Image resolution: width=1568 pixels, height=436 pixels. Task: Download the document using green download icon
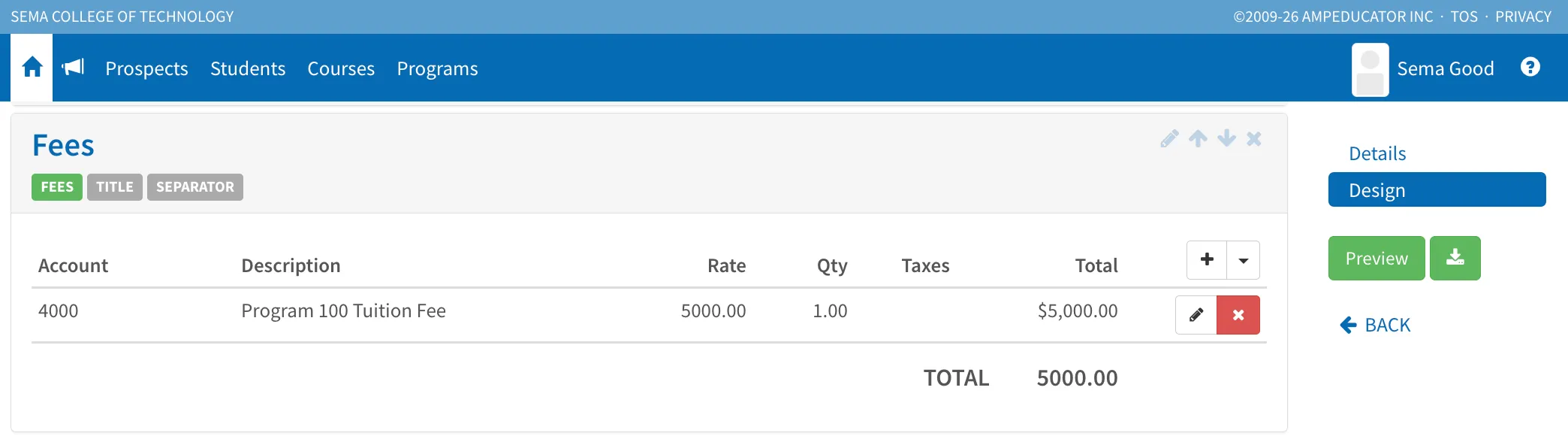pos(1455,258)
